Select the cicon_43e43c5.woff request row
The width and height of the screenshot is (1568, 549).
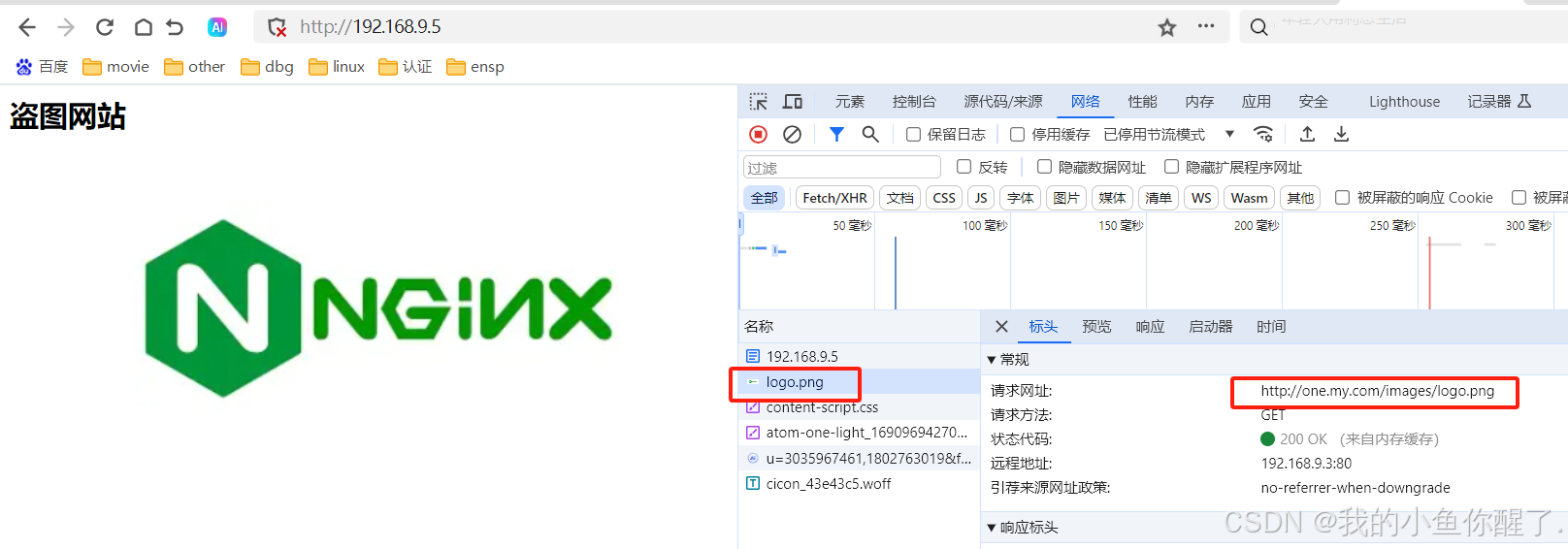tap(859, 483)
